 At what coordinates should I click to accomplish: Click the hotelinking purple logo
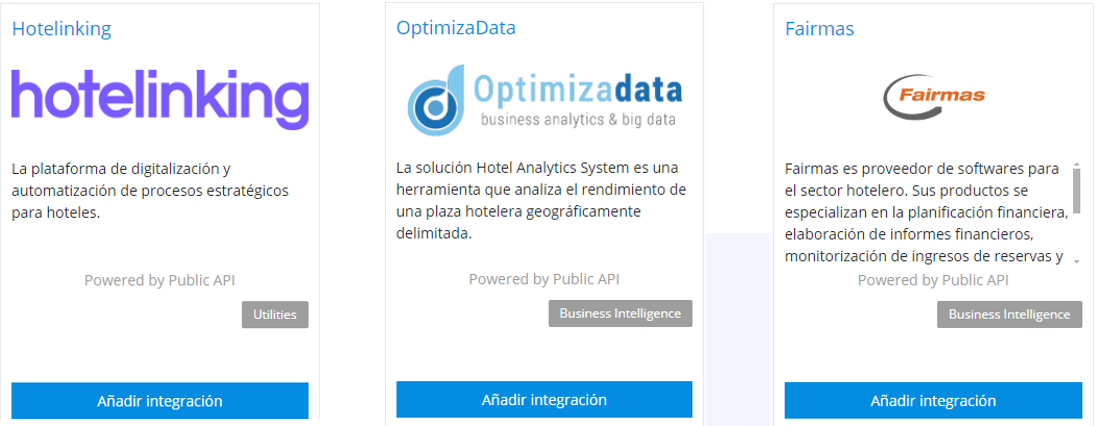click(160, 100)
